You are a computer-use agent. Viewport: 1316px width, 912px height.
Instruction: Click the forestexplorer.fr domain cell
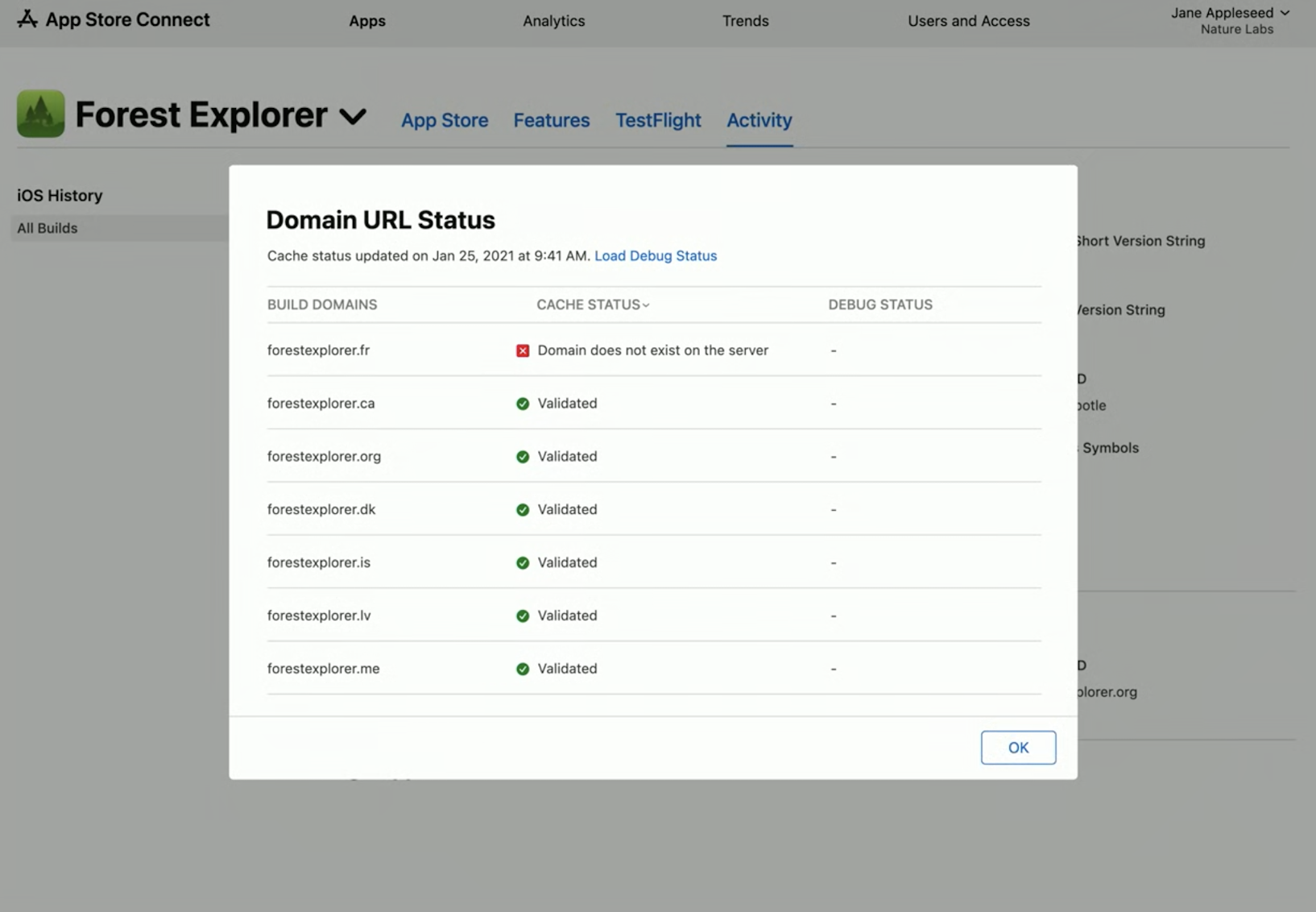point(318,350)
